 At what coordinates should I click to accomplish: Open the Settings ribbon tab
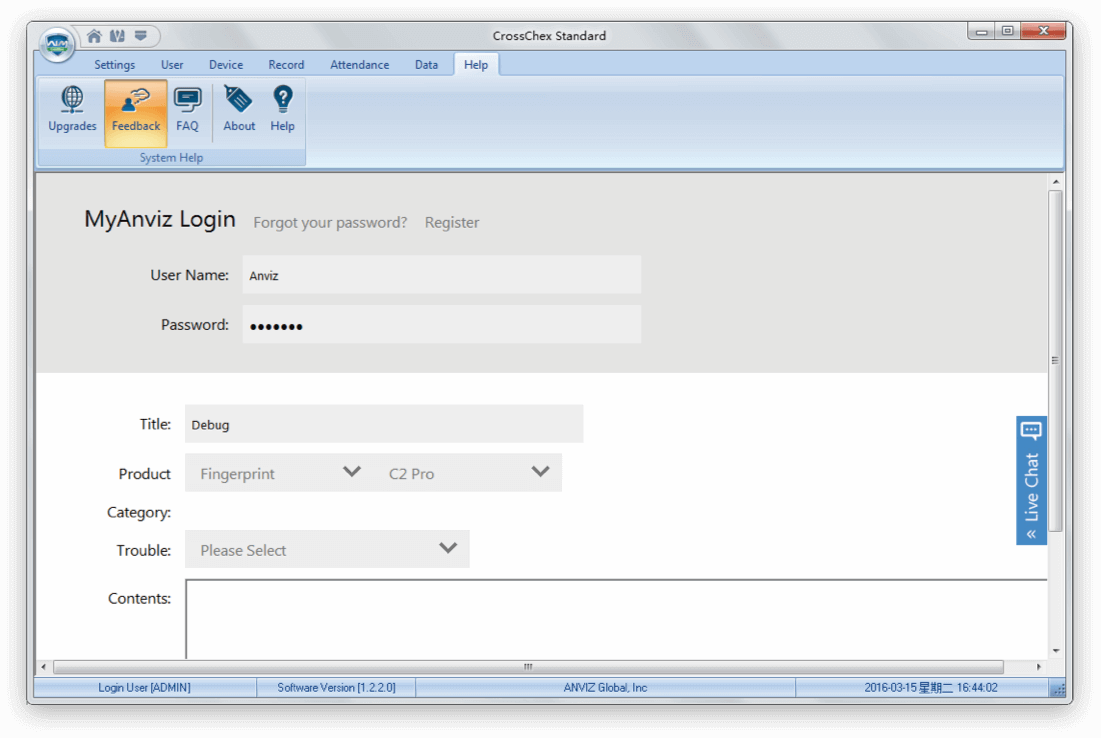tap(114, 65)
